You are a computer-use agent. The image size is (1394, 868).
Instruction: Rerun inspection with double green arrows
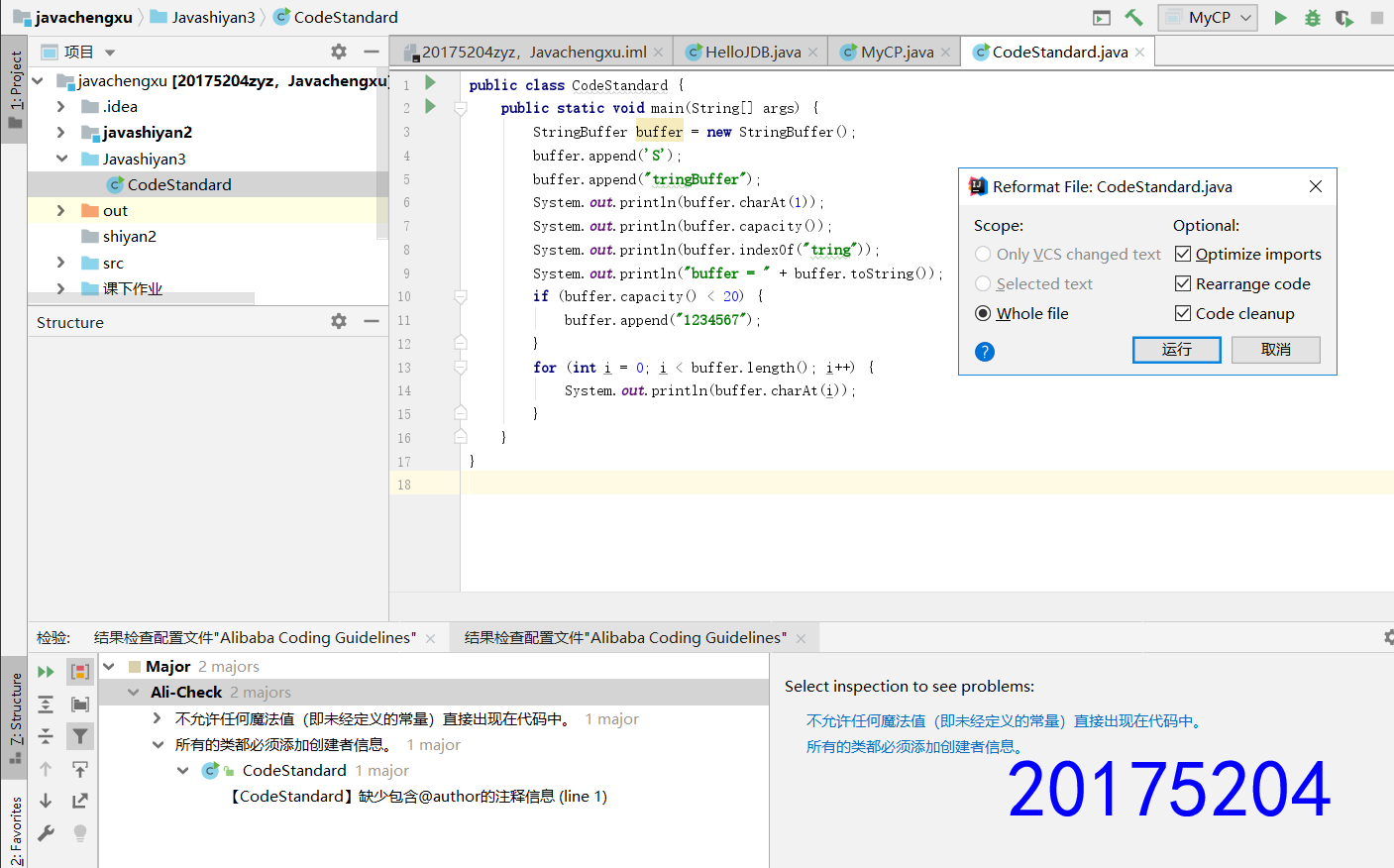[46, 672]
